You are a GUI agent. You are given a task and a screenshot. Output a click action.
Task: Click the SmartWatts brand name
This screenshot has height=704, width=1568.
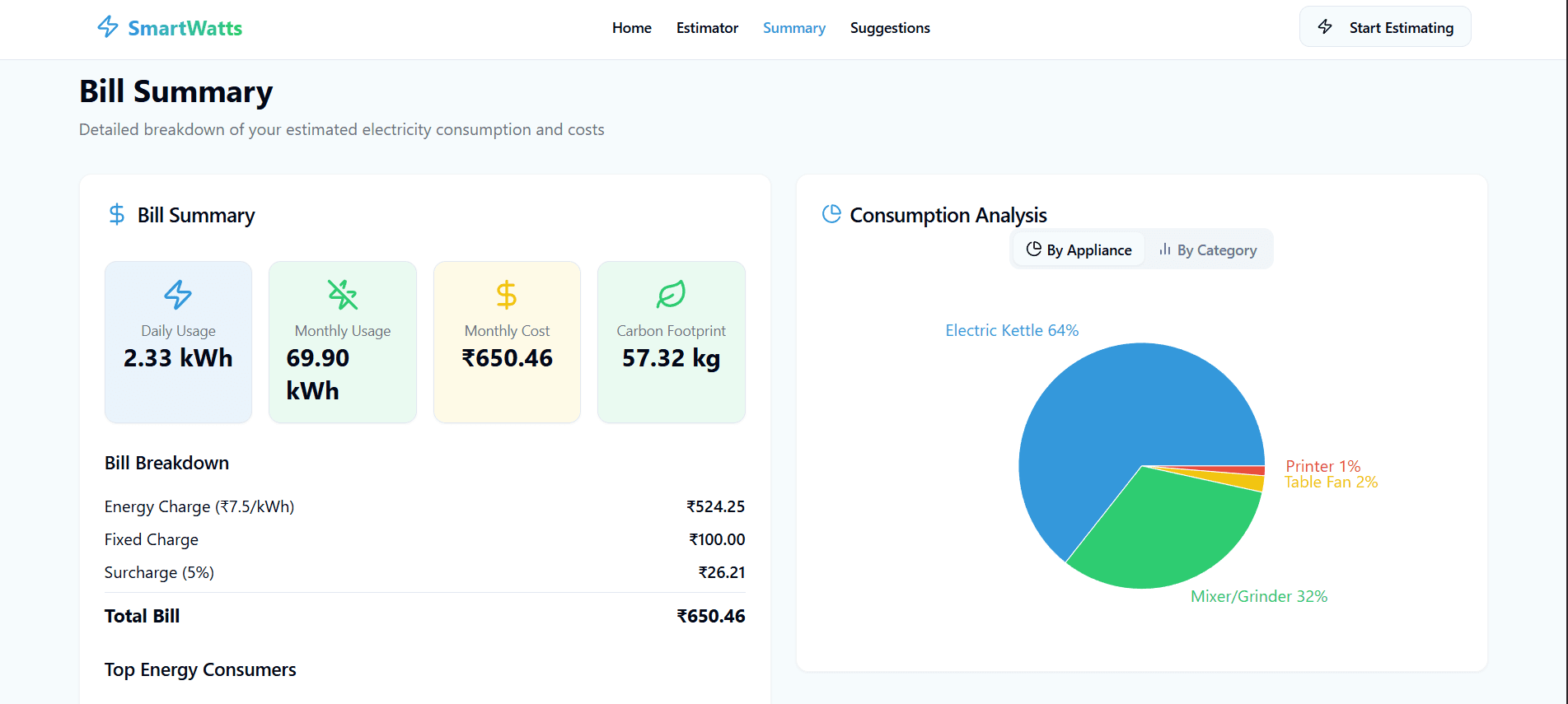(185, 28)
